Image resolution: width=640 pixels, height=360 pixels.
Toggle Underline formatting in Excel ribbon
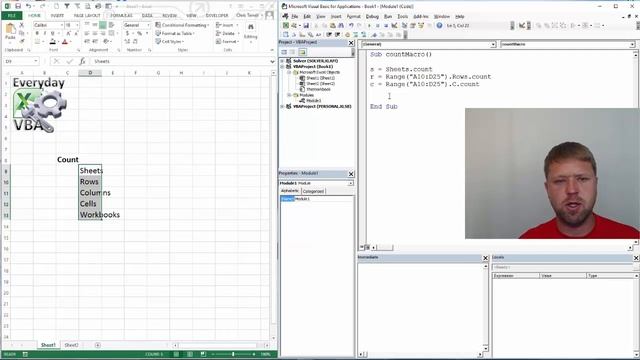pyautogui.click(x=52, y=33)
